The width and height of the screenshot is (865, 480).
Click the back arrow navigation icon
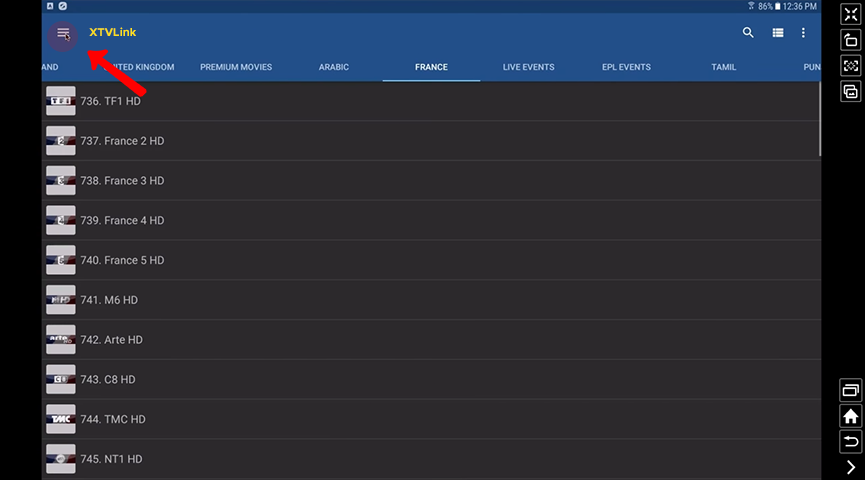tap(851, 442)
